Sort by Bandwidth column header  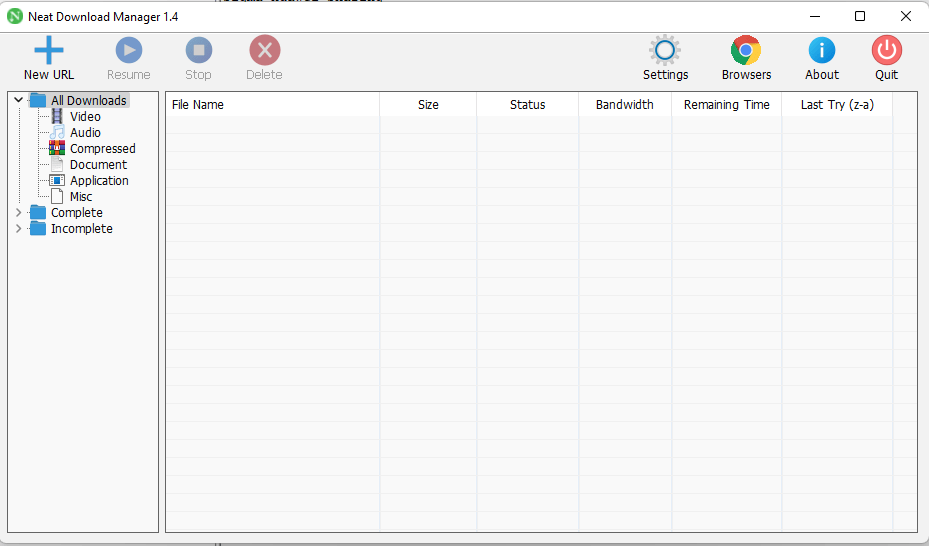click(x=625, y=105)
